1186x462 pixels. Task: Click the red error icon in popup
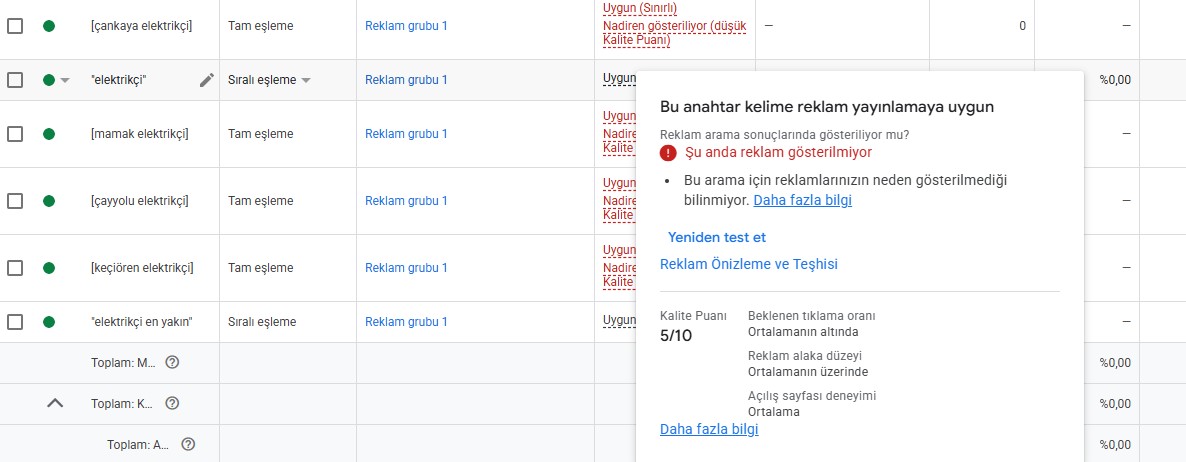point(668,153)
